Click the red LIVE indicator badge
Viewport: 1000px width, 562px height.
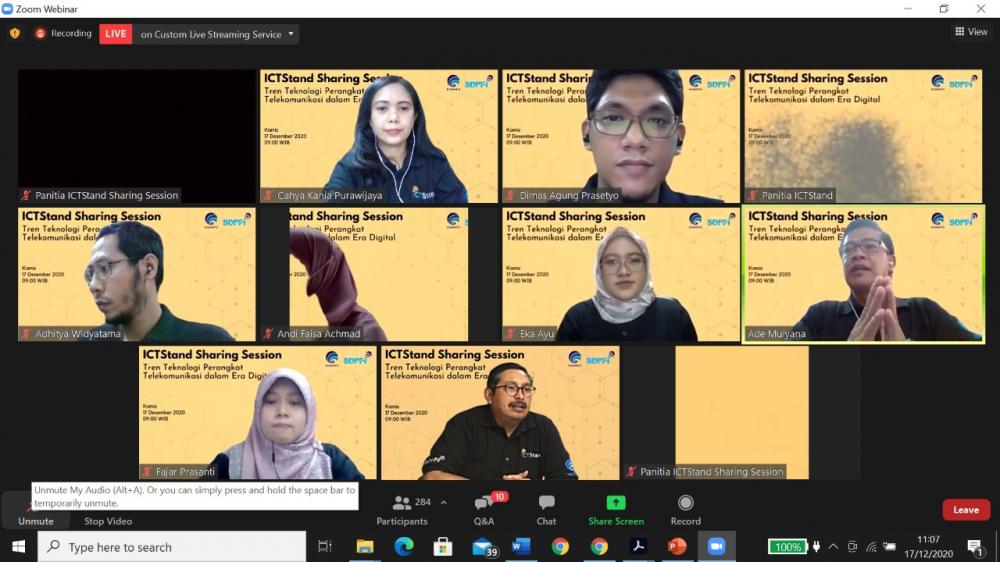(116, 34)
